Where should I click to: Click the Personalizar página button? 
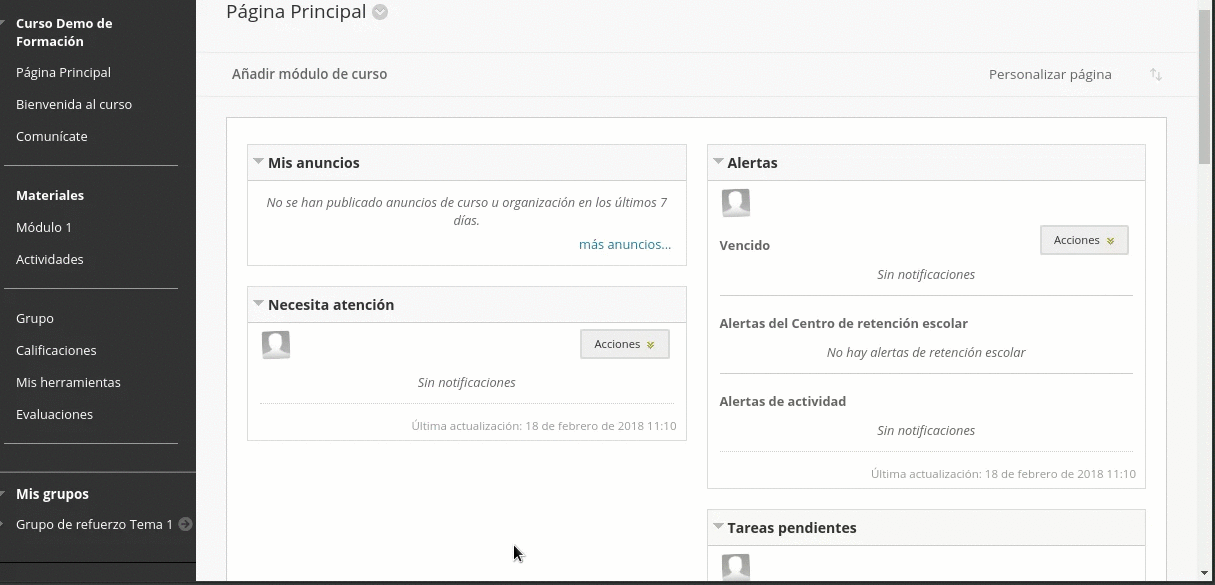1050,74
